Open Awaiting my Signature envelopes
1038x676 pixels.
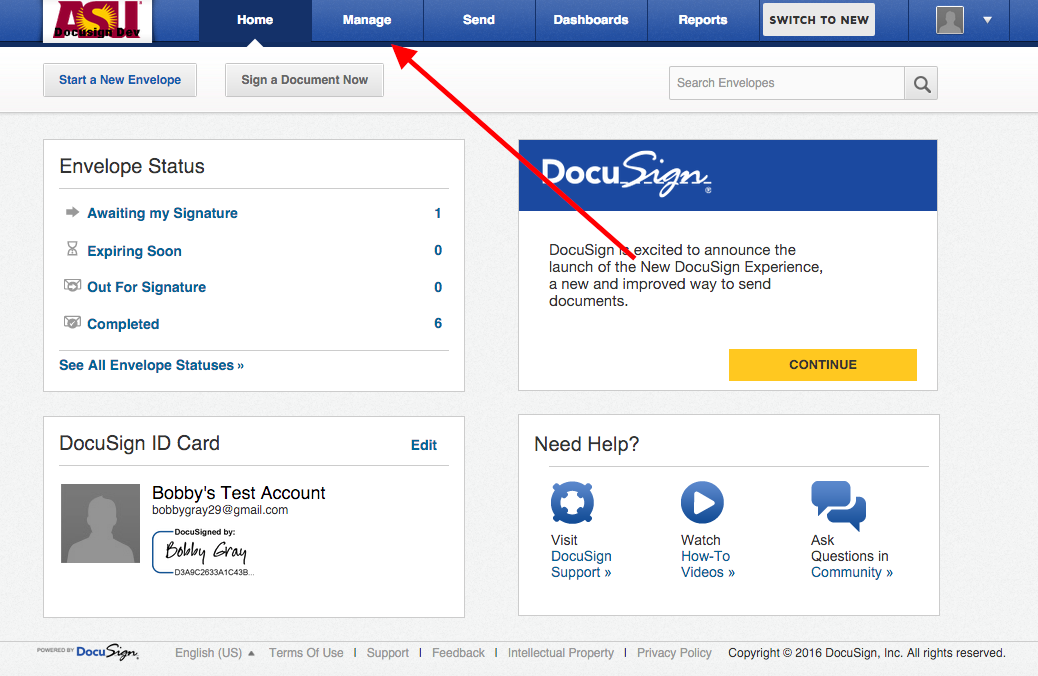tap(162, 213)
